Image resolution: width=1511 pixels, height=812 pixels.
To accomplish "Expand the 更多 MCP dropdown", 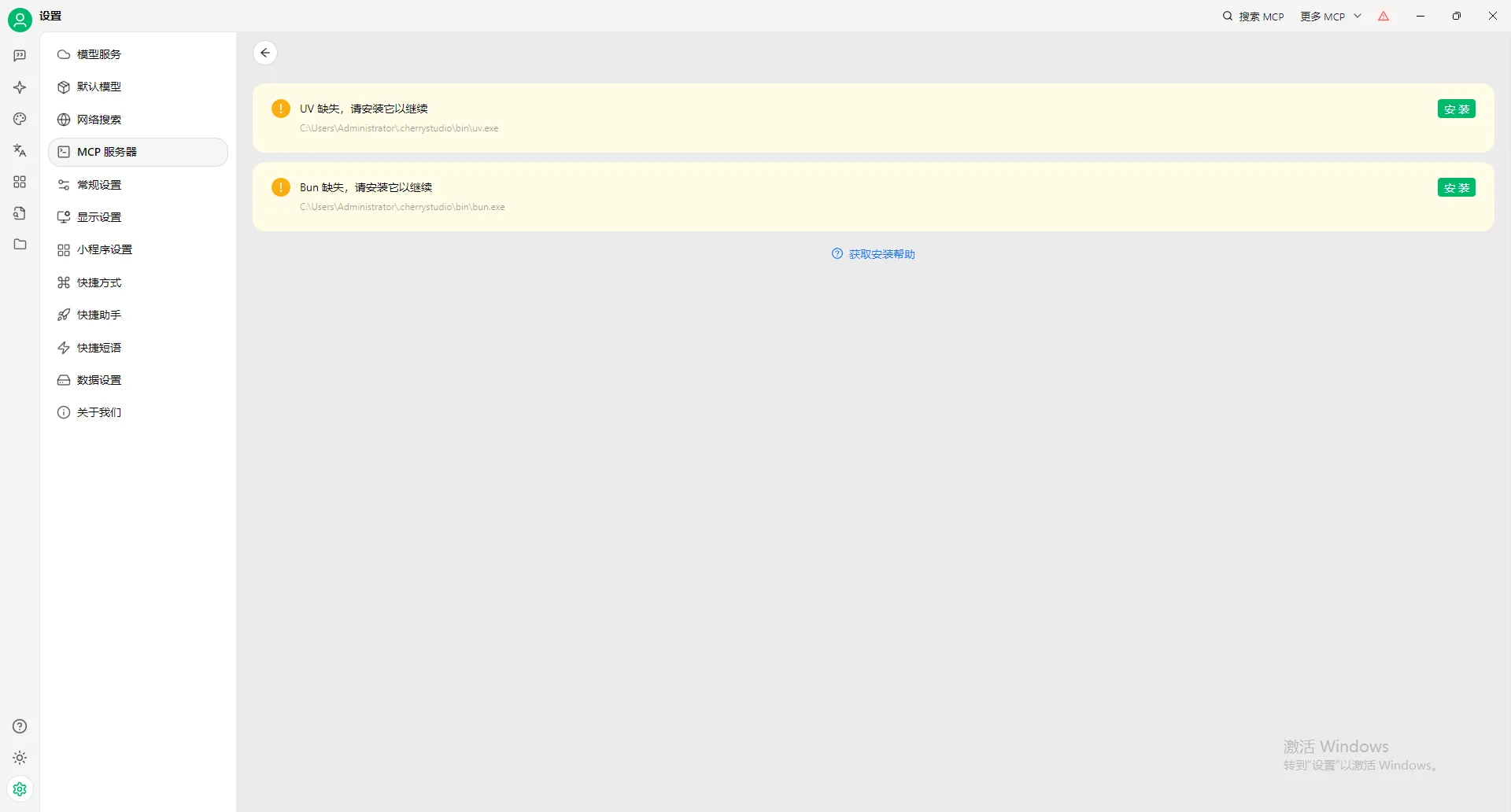I will click(x=1330, y=17).
